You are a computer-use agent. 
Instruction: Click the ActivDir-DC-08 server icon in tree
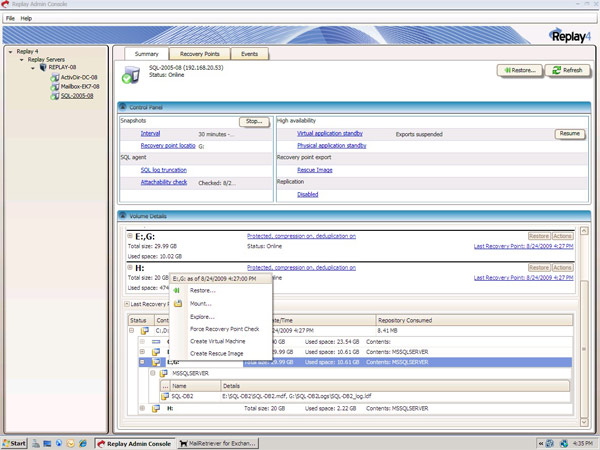pyautogui.click(x=54, y=77)
